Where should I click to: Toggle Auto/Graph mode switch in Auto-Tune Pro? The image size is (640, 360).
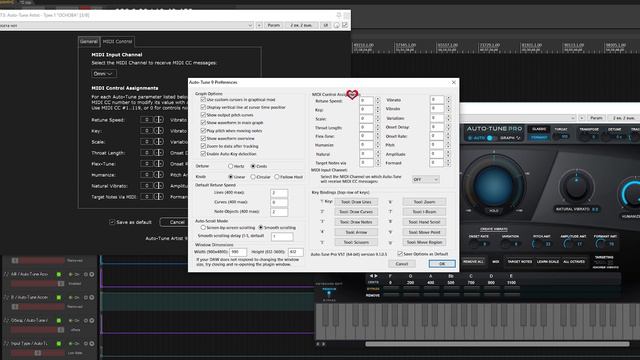click(490, 138)
